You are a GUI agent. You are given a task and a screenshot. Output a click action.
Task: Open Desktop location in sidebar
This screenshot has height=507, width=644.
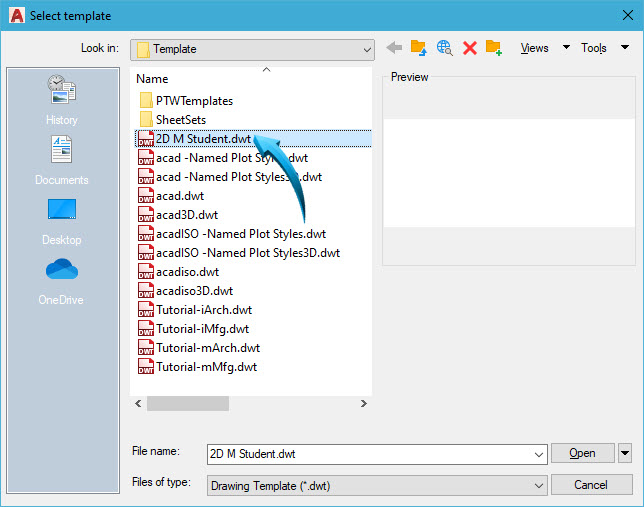coord(62,222)
